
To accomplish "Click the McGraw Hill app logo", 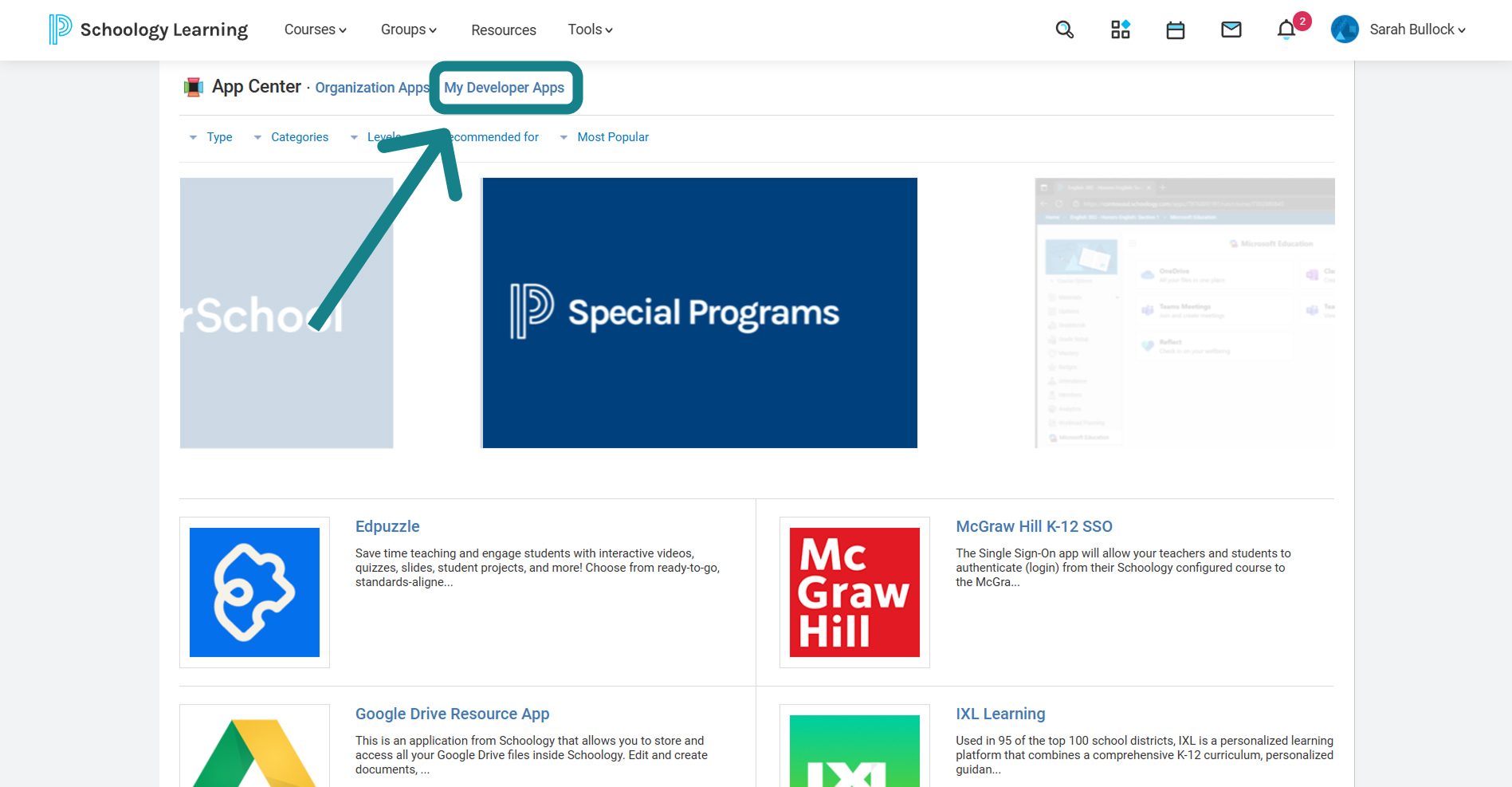I will (854, 592).
